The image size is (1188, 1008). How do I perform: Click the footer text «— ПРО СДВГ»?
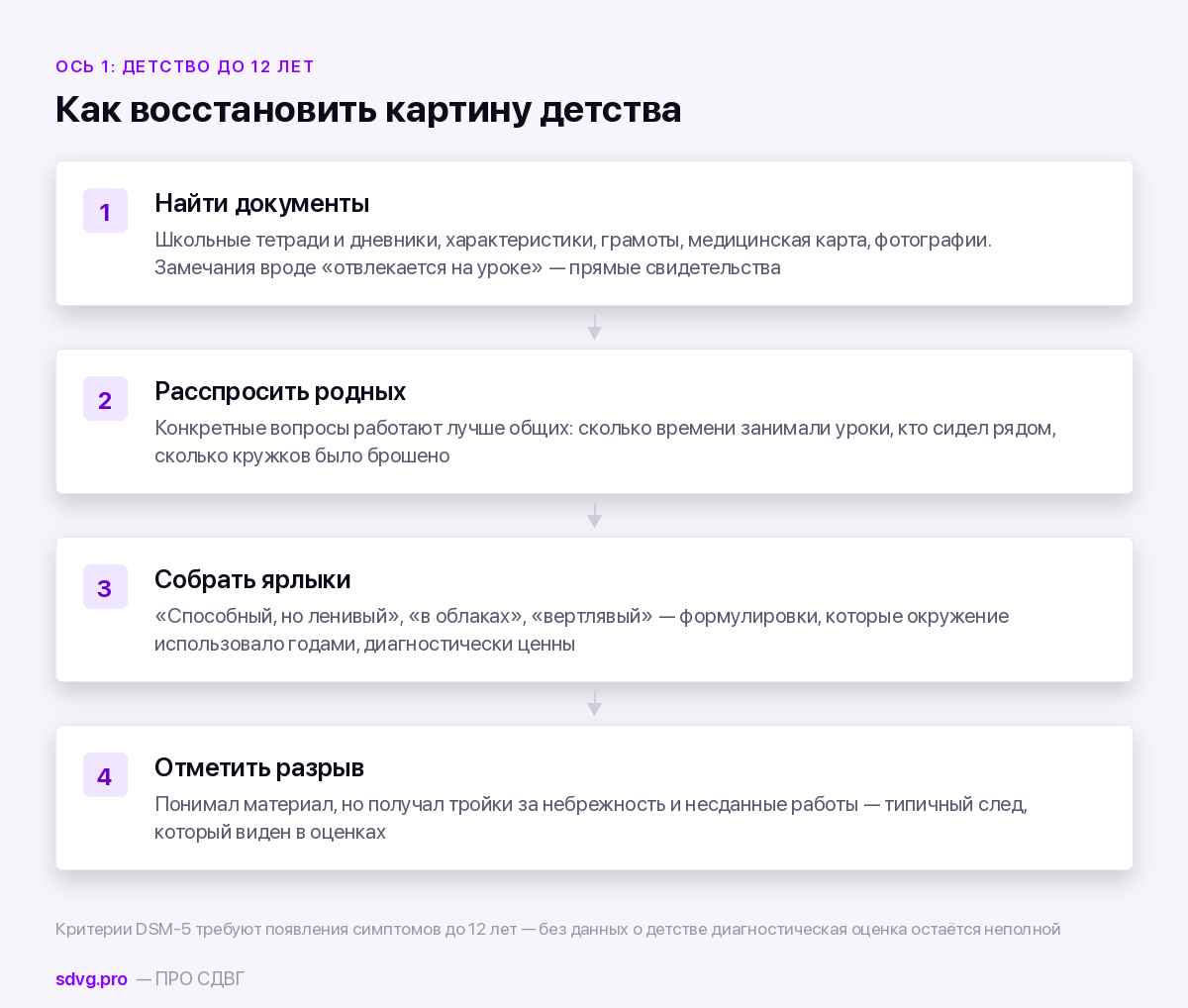click(190, 978)
